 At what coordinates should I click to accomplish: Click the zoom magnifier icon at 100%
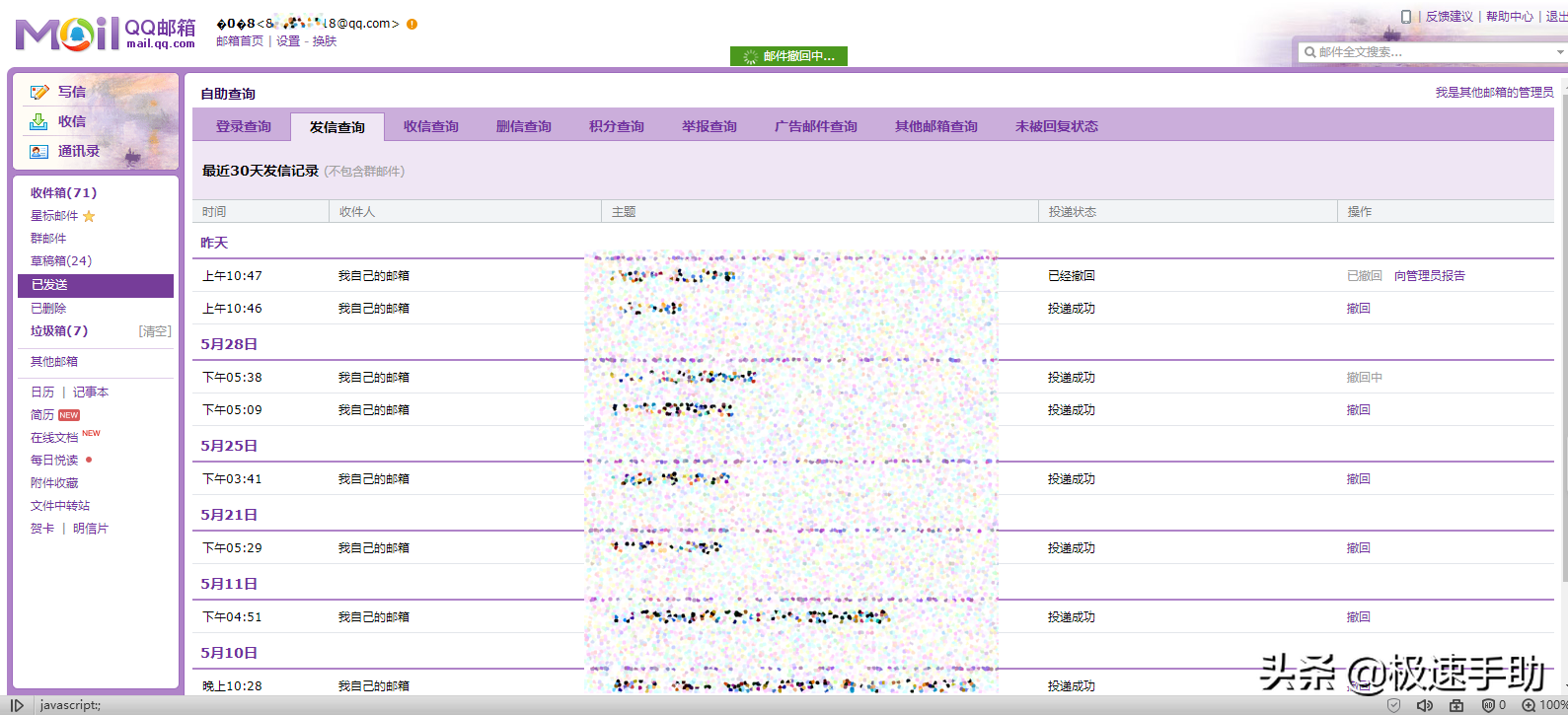tap(1529, 705)
